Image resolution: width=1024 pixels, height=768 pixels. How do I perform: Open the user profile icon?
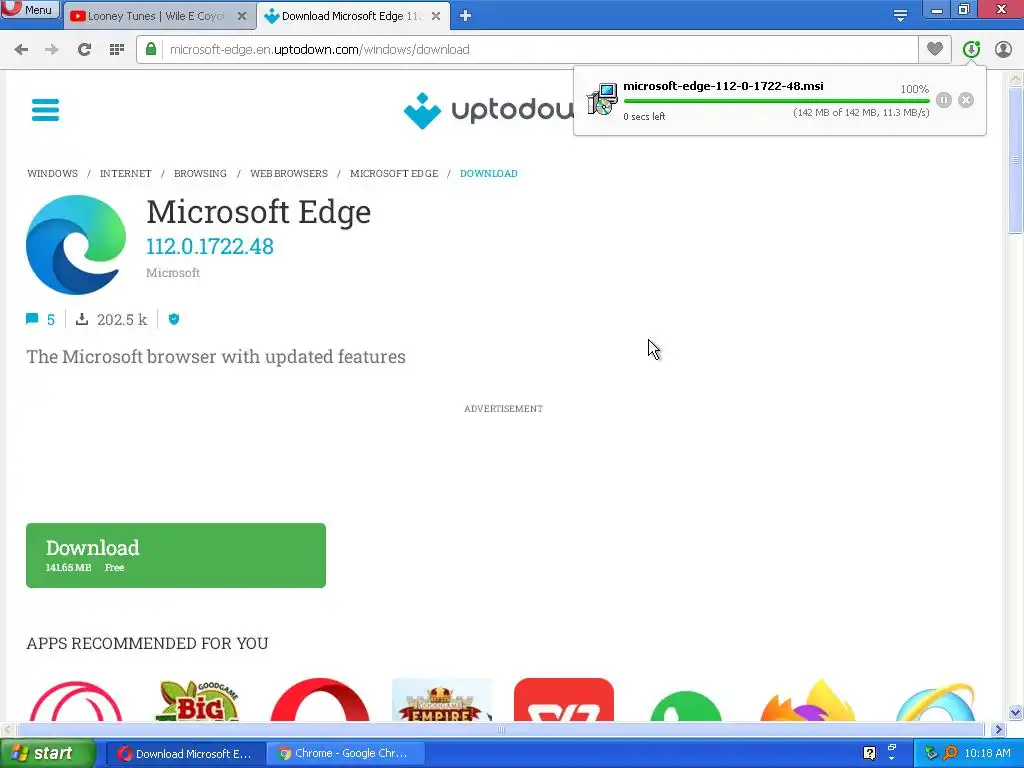(1003, 49)
